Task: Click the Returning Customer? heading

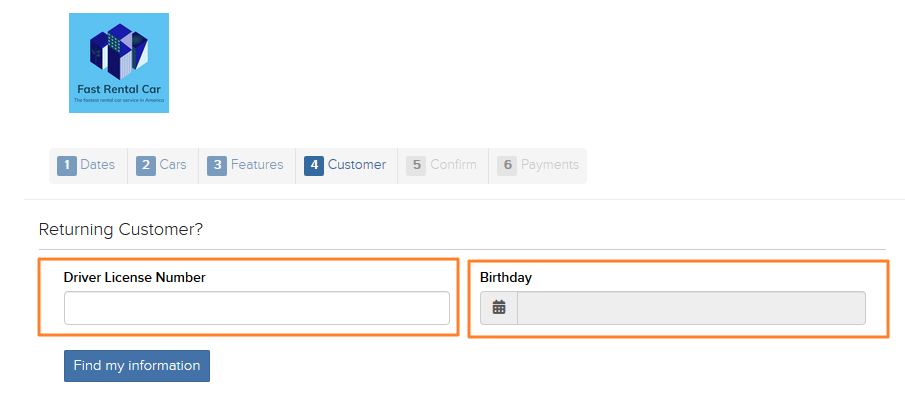Action: click(x=121, y=230)
